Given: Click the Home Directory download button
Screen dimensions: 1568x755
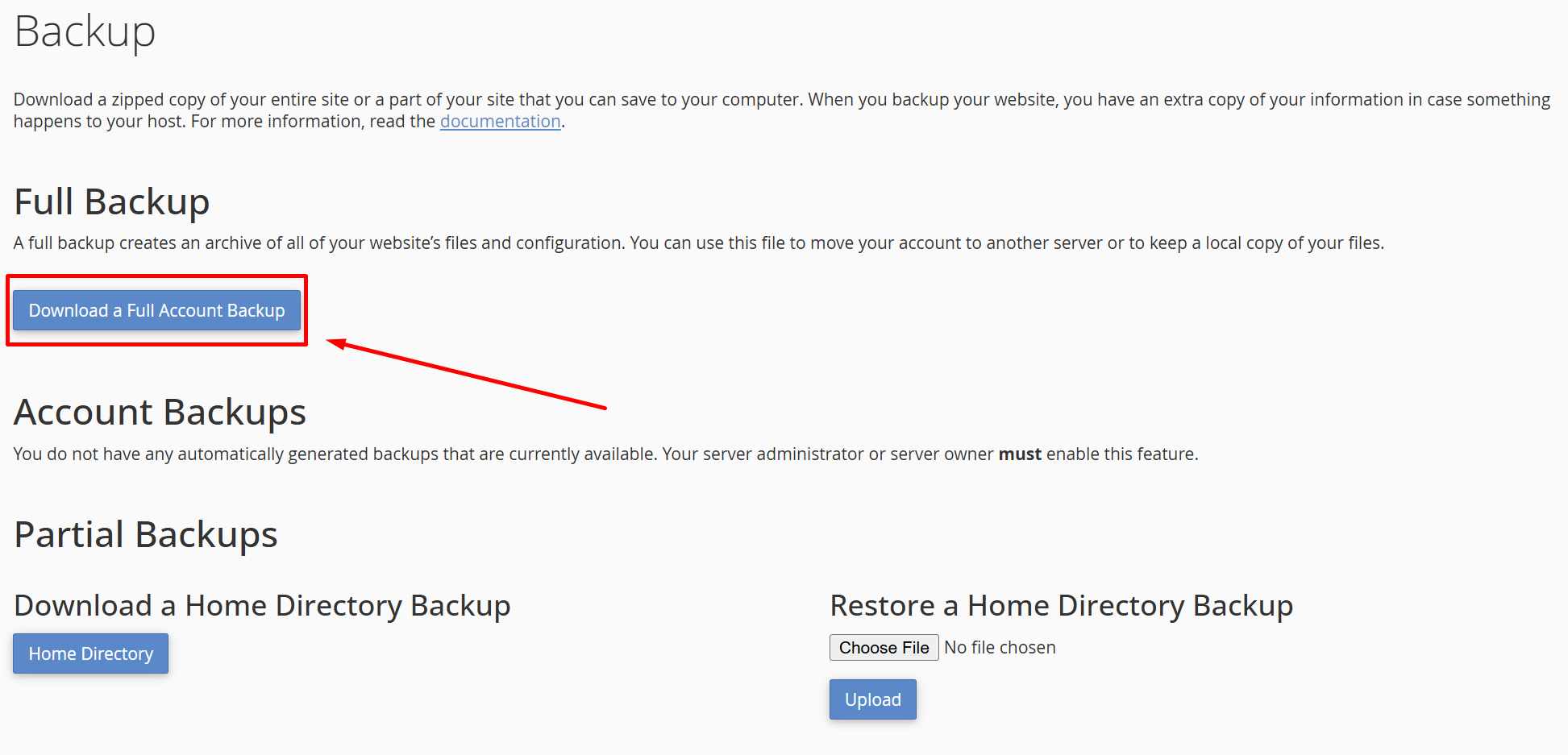Looking at the screenshot, I should (x=90, y=653).
